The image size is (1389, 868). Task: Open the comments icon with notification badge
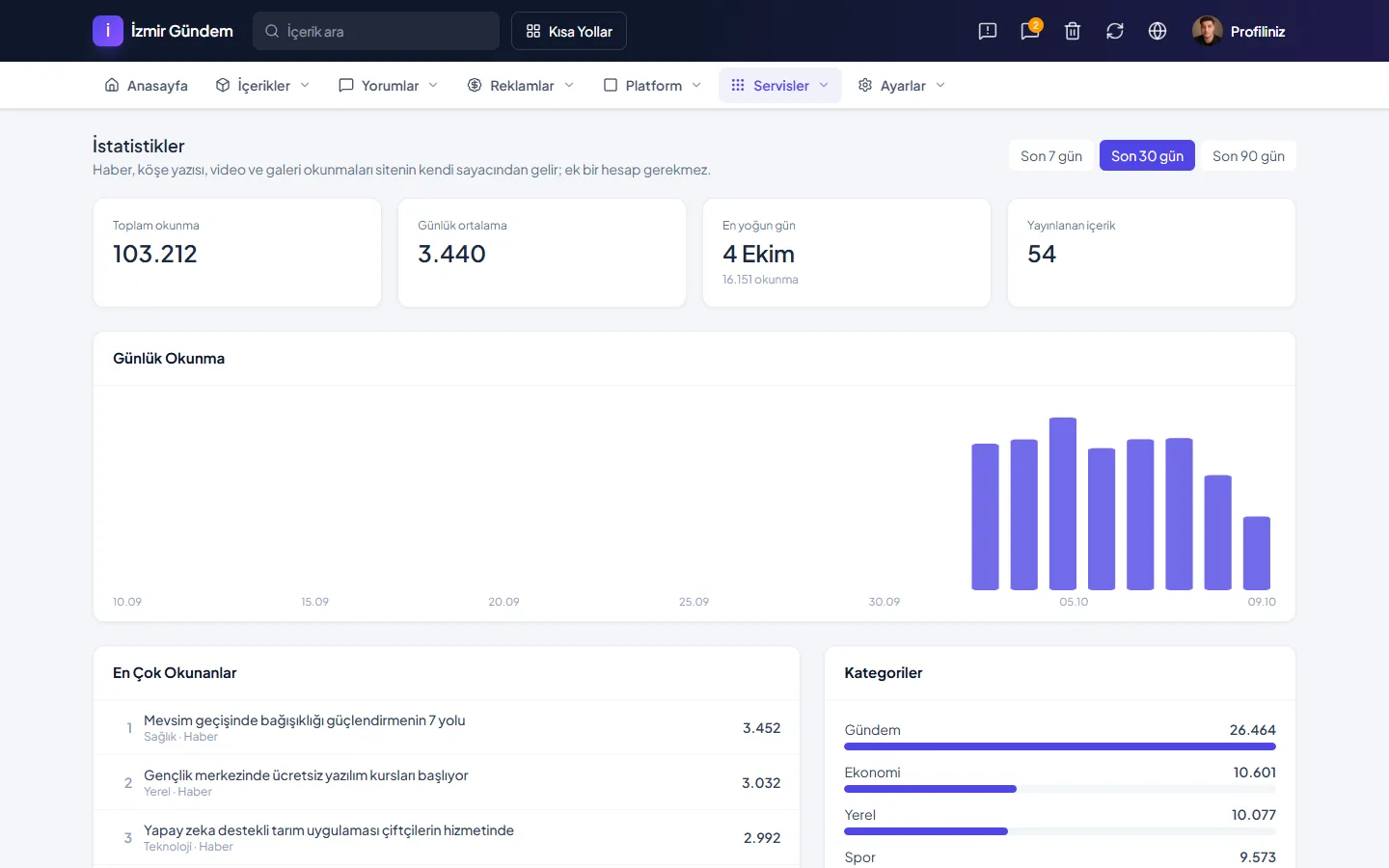(x=1030, y=31)
